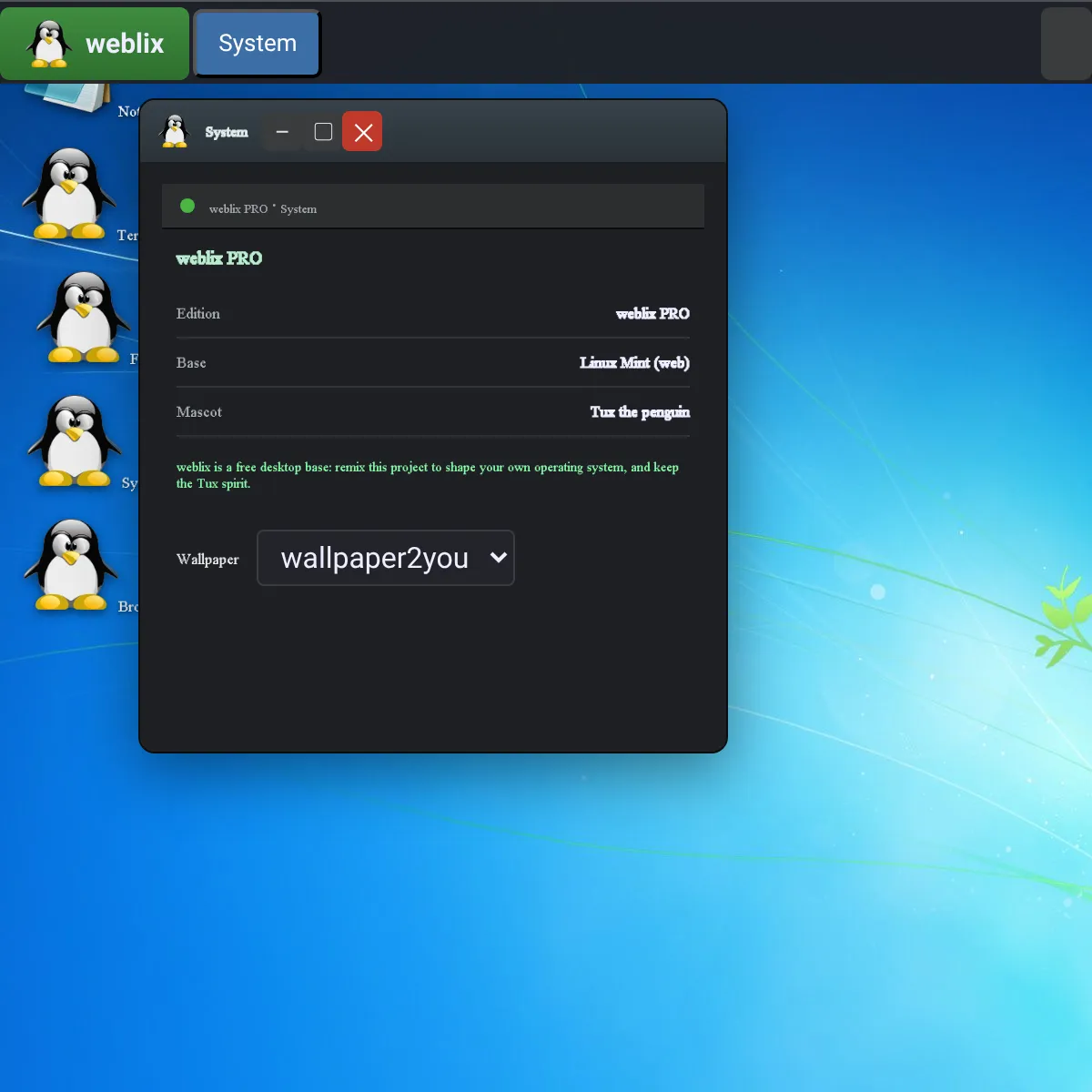
Task: Open the Browser penguin desktop icon
Action: [x=71, y=564]
